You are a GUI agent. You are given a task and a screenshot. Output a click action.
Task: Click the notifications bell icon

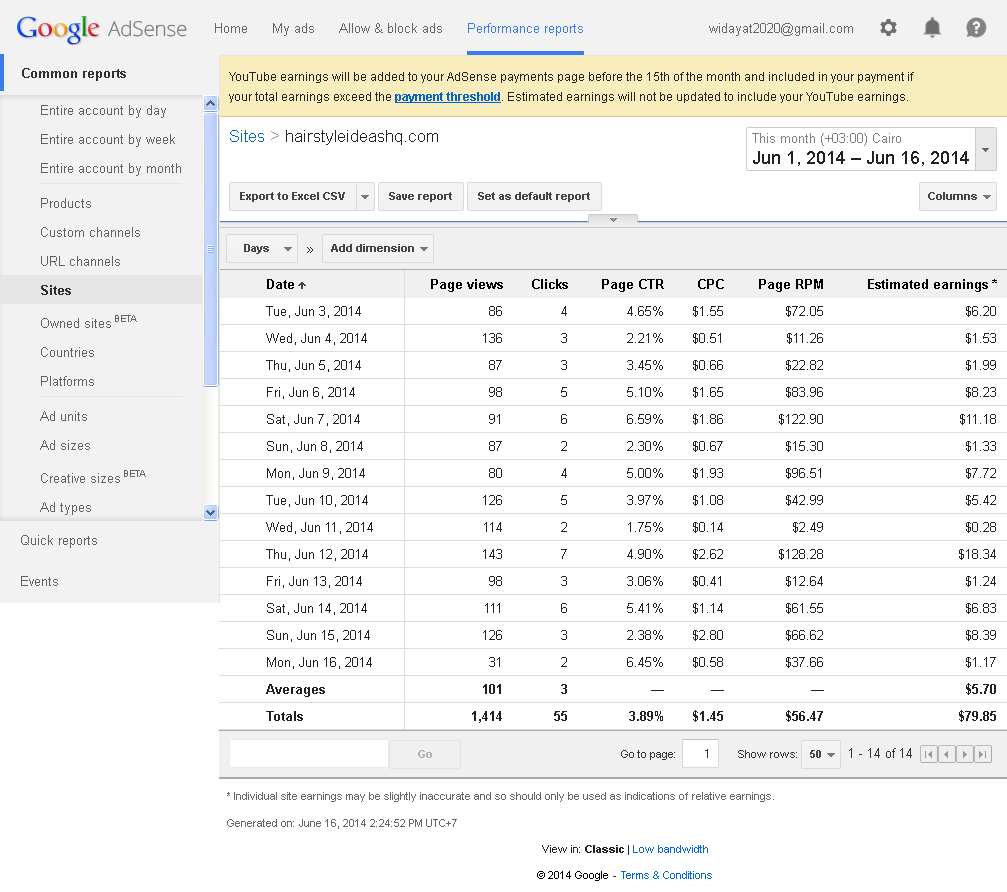(x=932, y=28)
